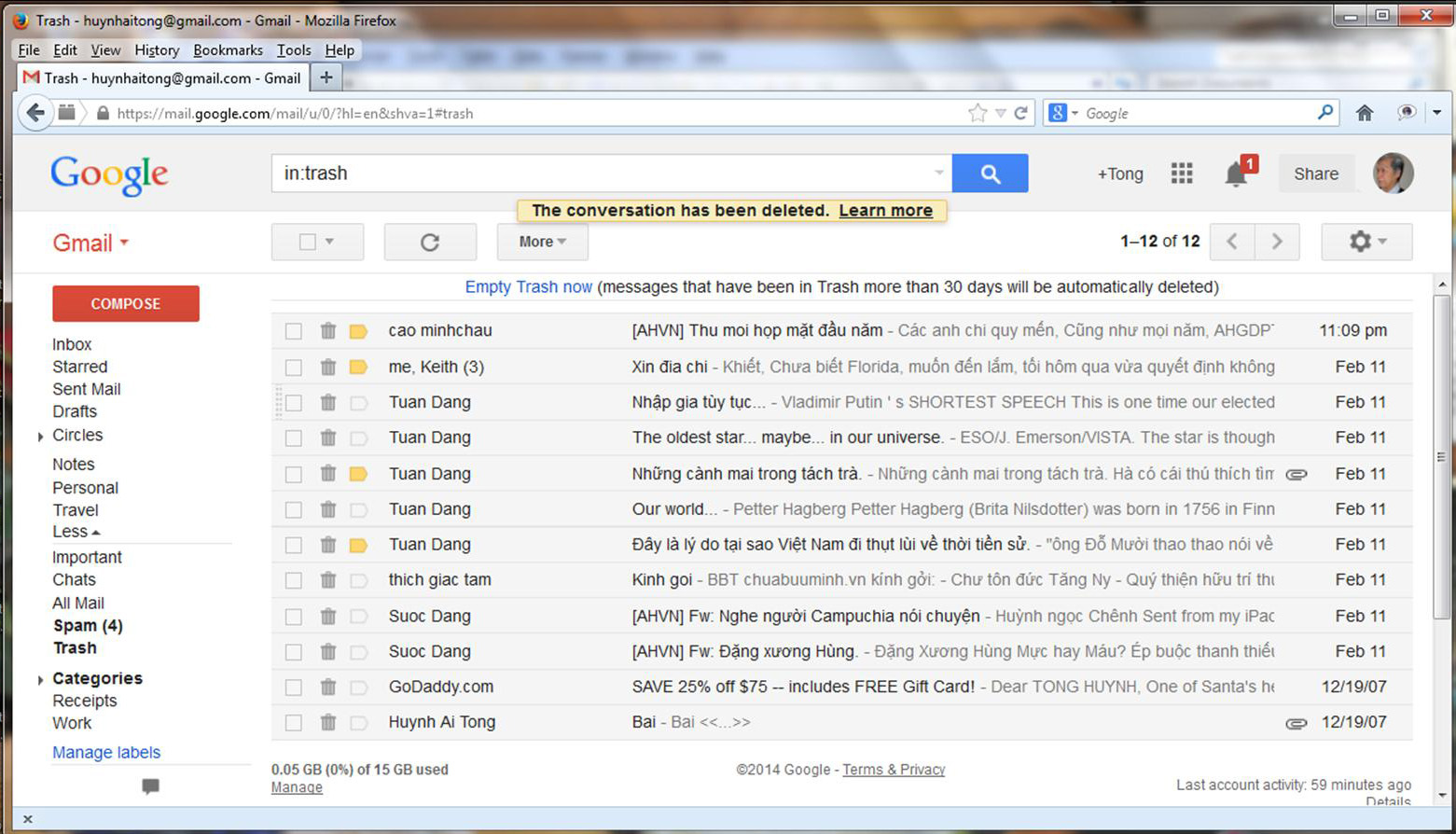Click Empty Trash now link

[x=529, y=287]
